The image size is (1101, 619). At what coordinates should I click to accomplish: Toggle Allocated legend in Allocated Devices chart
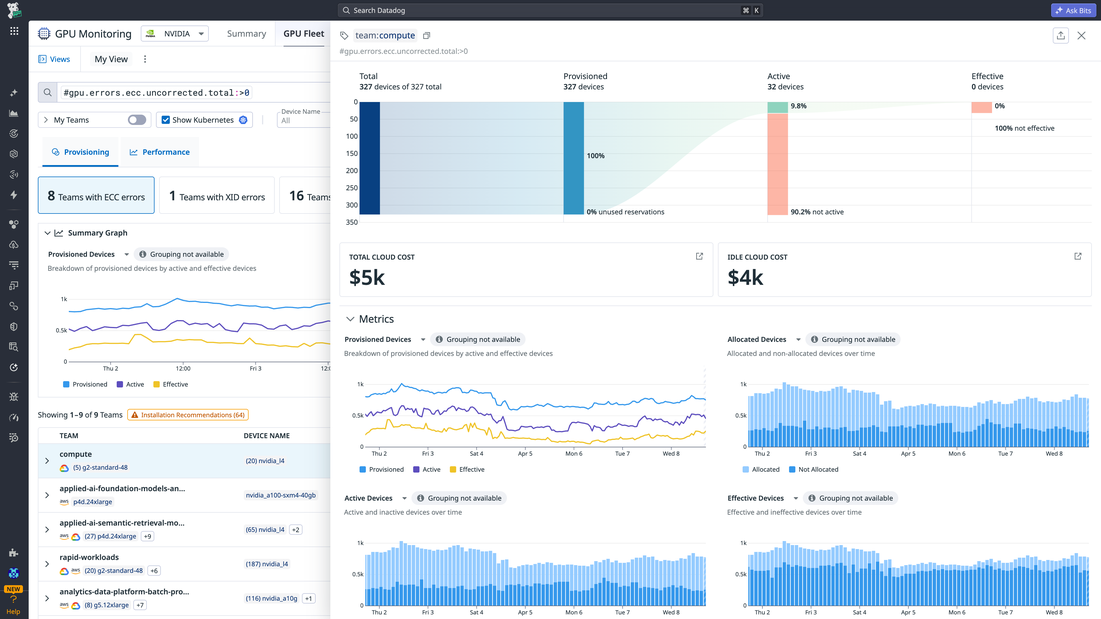coord(761,470)
